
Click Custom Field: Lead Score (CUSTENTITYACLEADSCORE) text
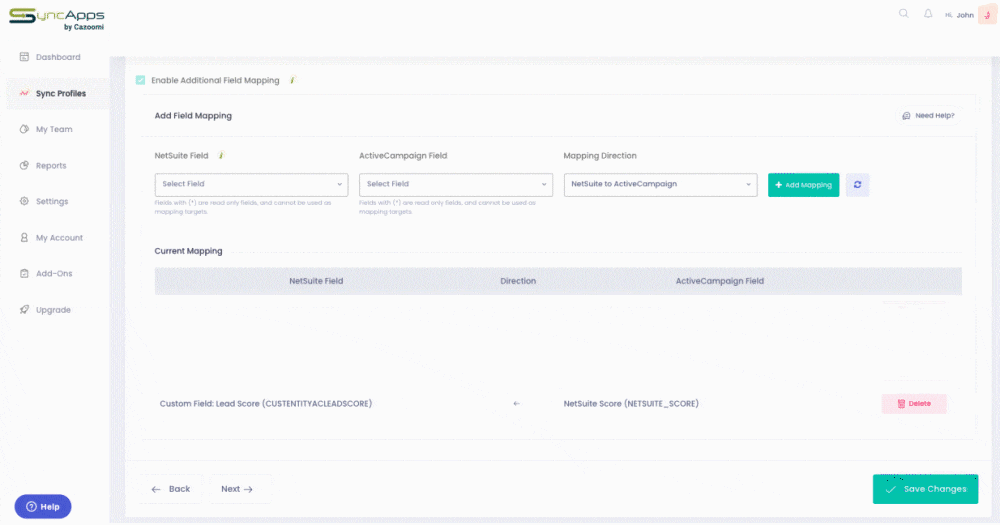[x=266, y=404]
